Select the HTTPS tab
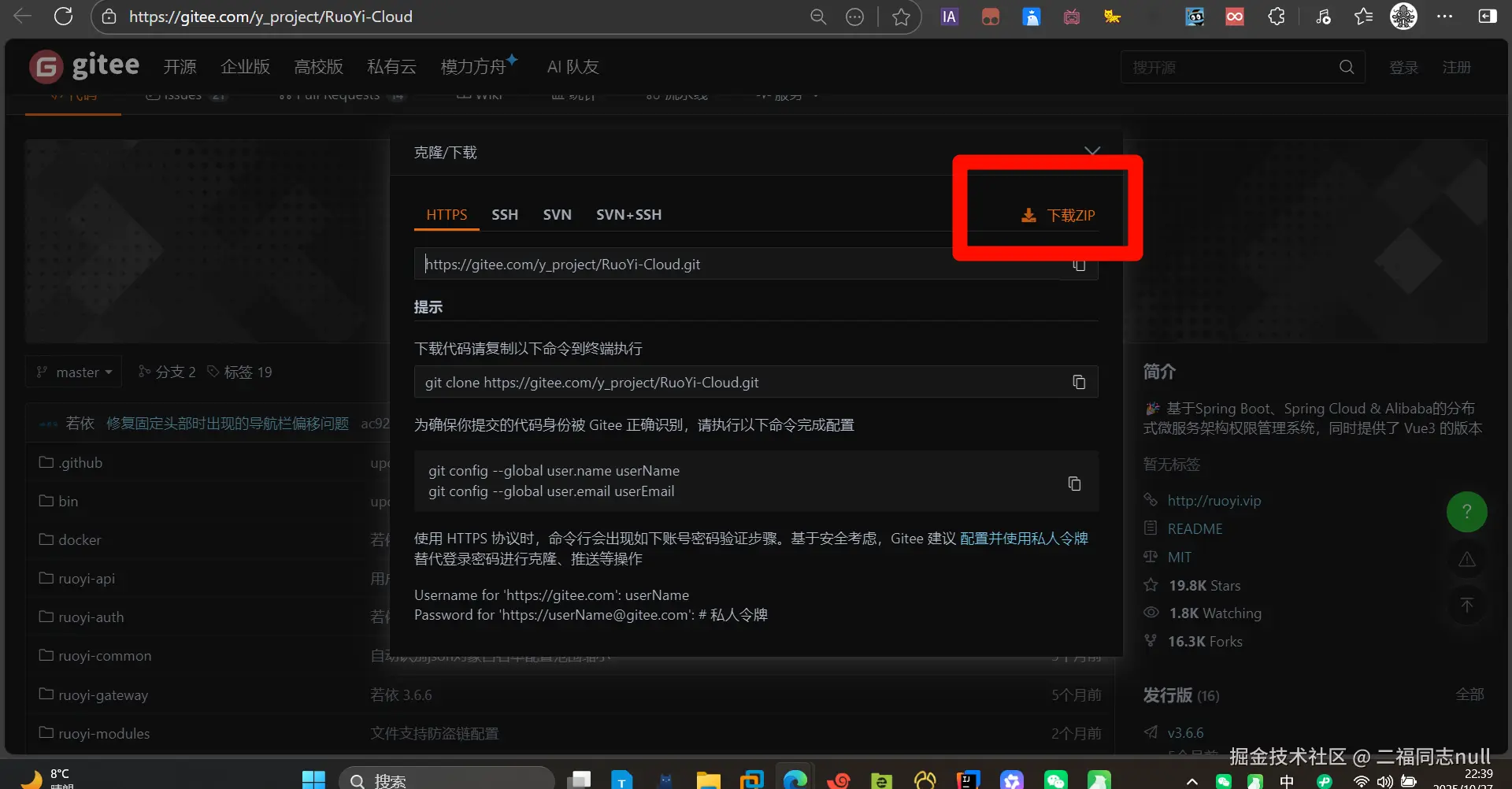 point(447,215)
